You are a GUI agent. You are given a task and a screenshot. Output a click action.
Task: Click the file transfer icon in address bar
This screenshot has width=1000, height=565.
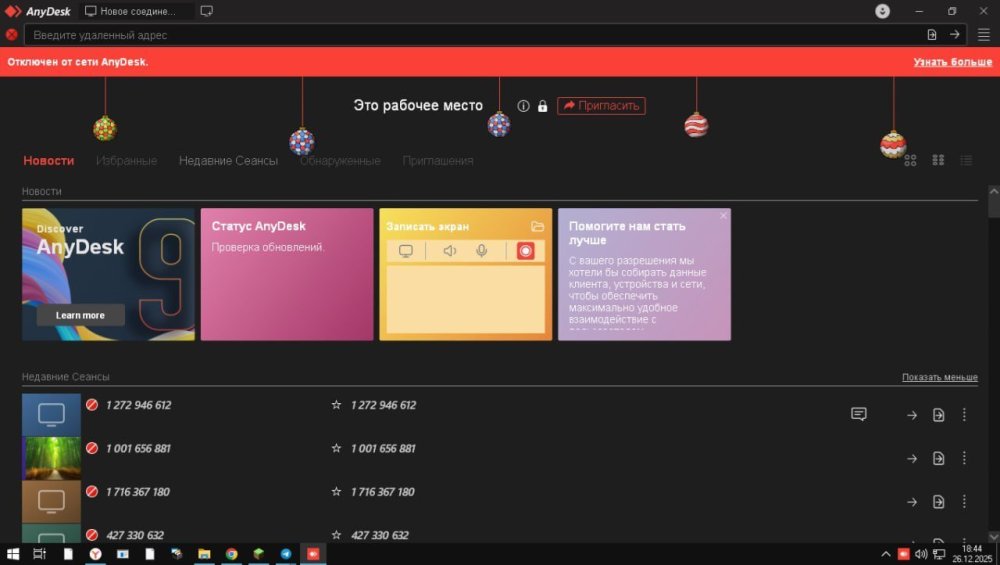[x=932, y=34]
